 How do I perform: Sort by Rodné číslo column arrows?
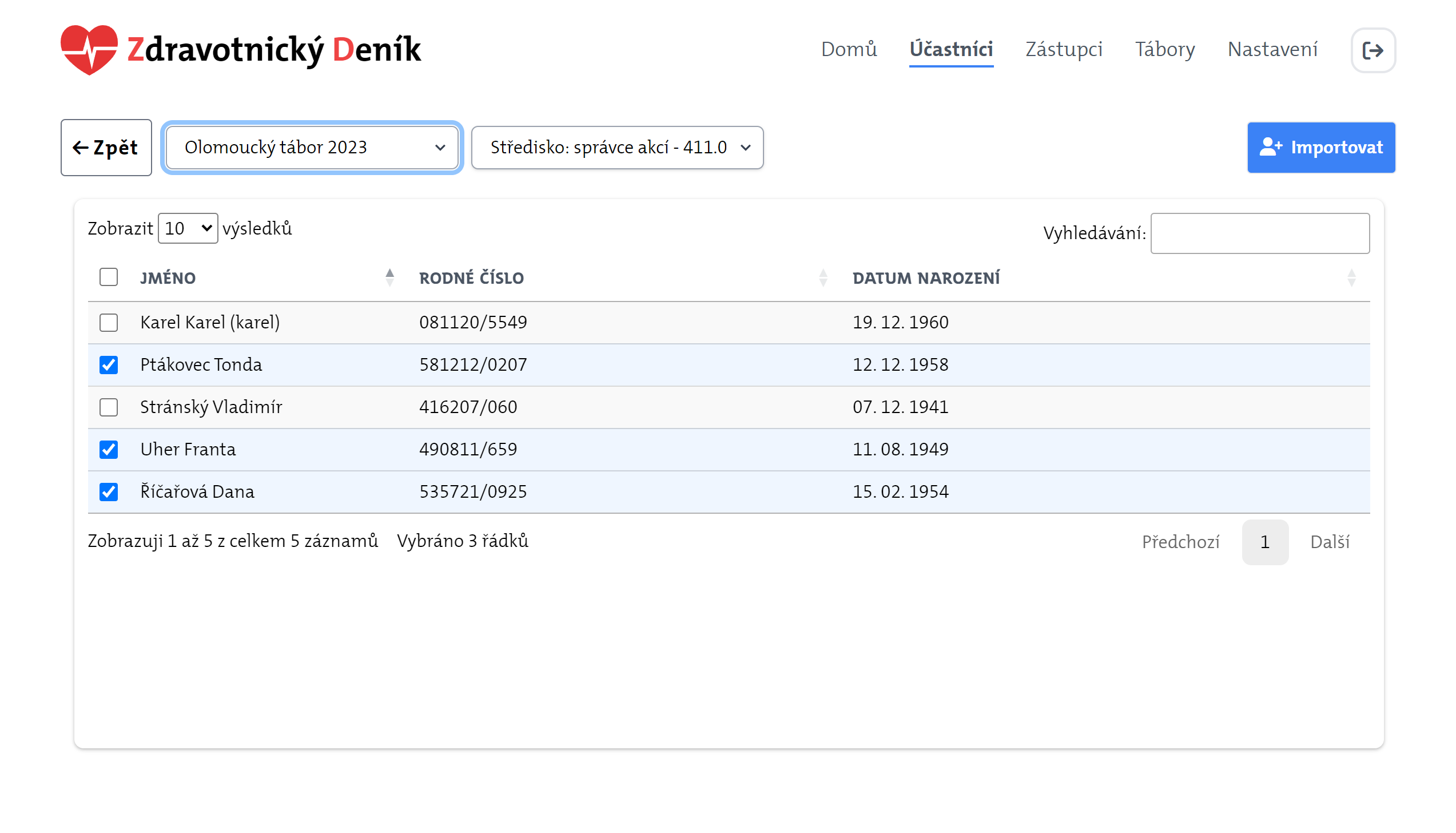(x=823, y=277)
